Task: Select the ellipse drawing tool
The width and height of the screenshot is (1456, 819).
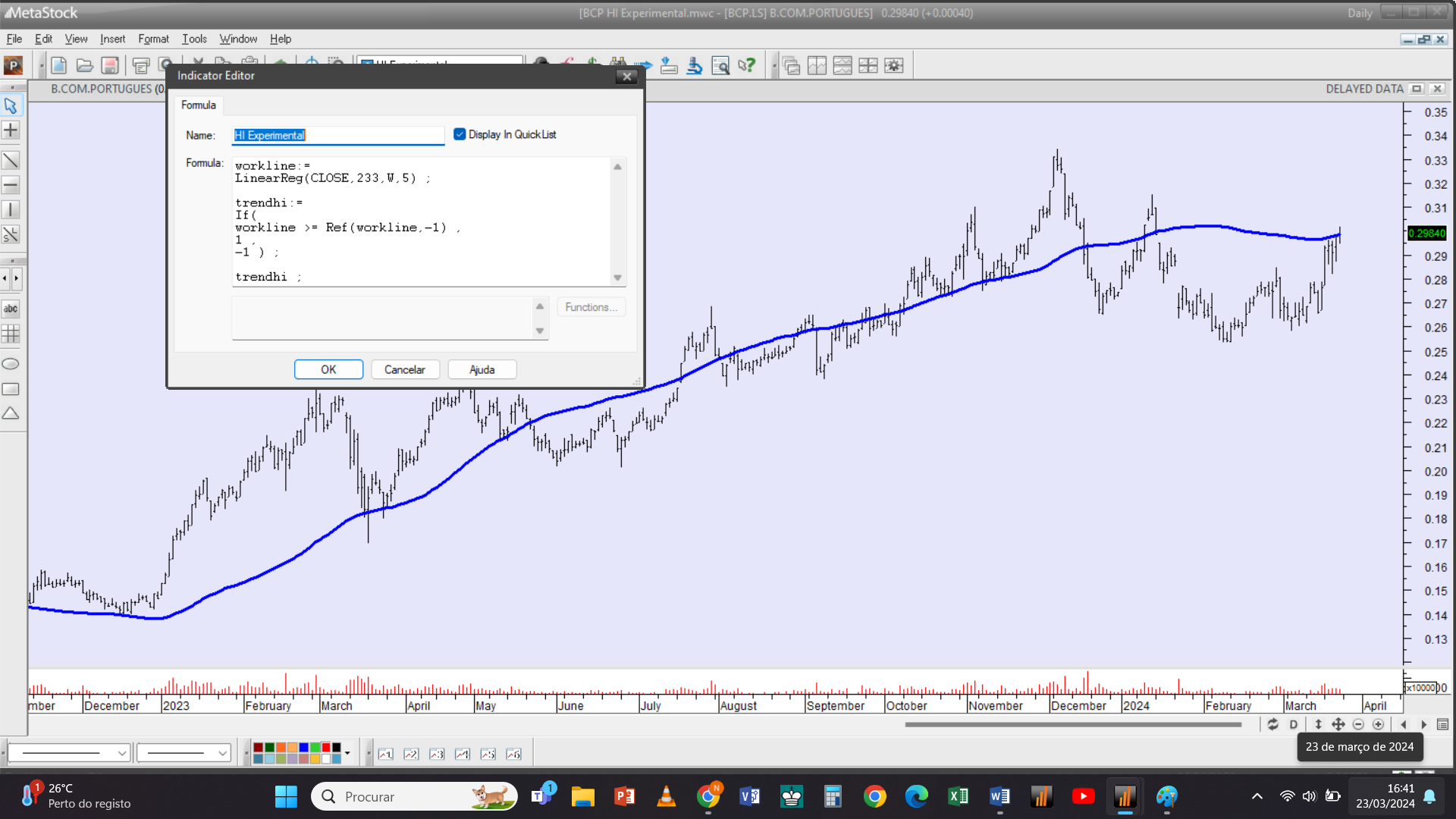Action: 11,364
